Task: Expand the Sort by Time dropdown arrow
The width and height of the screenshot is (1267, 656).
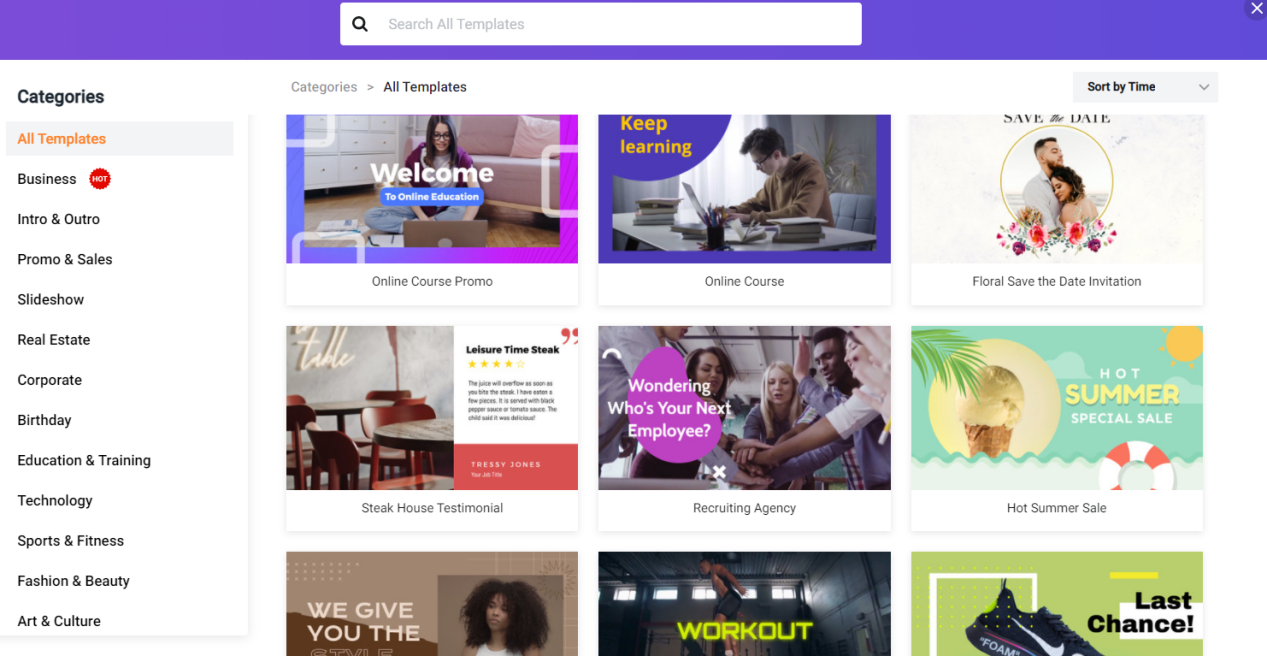Action: click(1204, 87)
